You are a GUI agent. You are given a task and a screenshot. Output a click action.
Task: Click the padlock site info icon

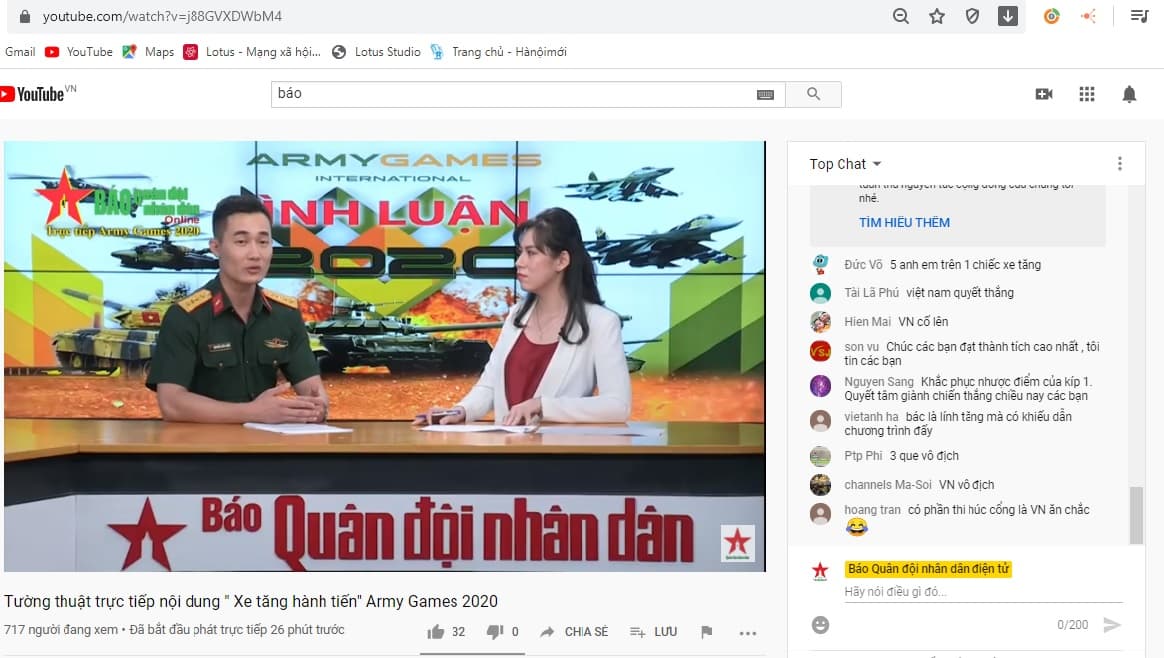[x=24, y=16]
